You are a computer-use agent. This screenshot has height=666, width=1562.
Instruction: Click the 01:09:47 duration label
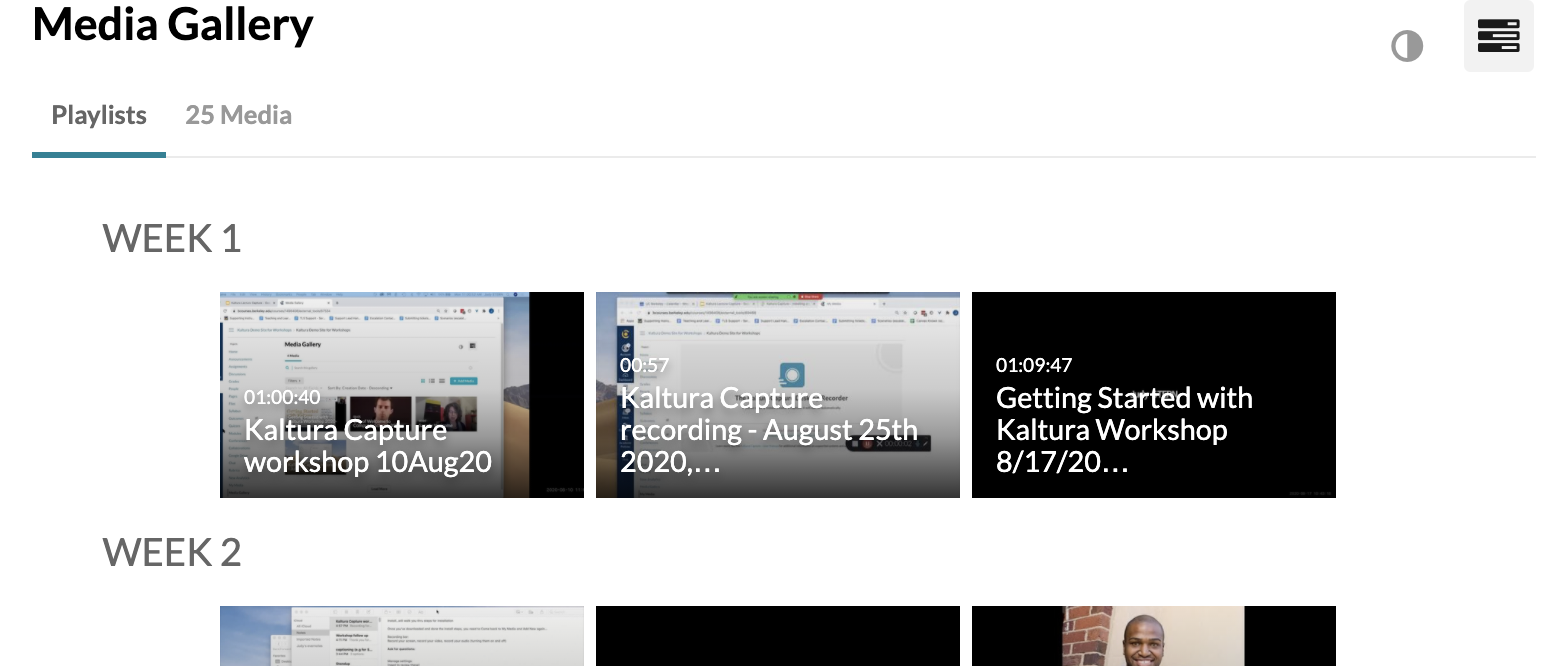click(1034, 365)
